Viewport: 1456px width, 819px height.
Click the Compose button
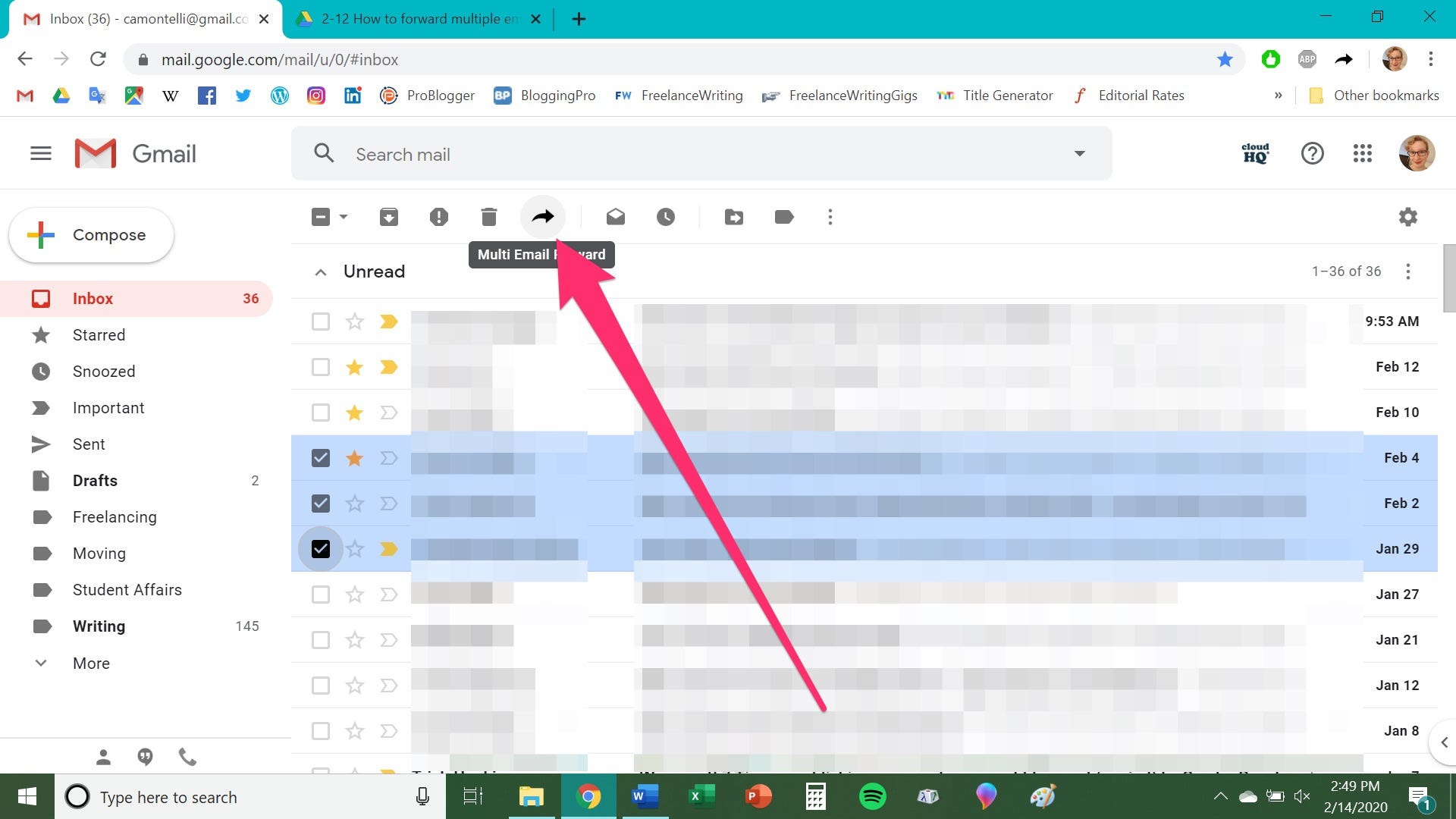(x=92, y=235)
